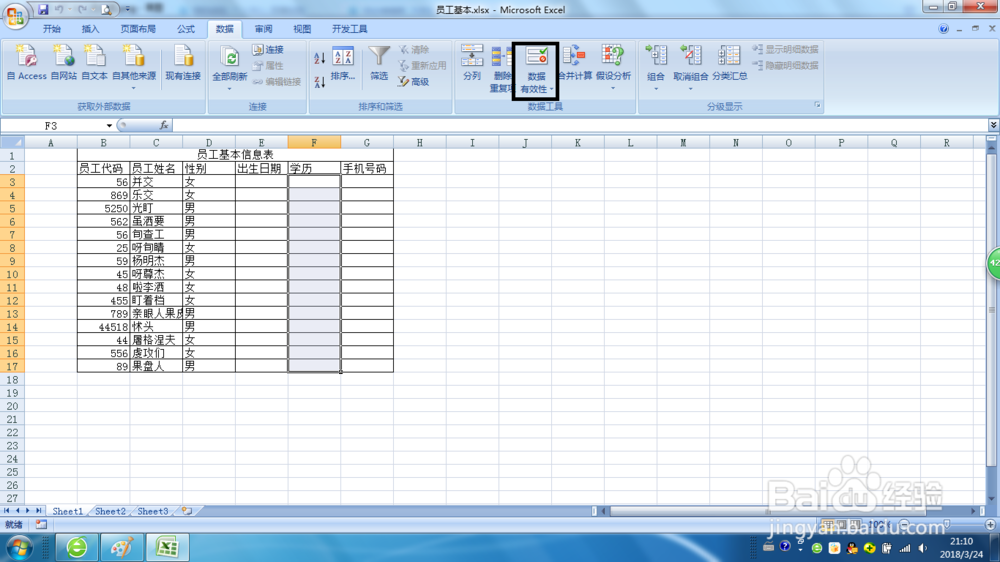1000x562 pixels.
Task: Expand Refresh All (全部刷新) dropdown arrow
Action: click(229, 88)
